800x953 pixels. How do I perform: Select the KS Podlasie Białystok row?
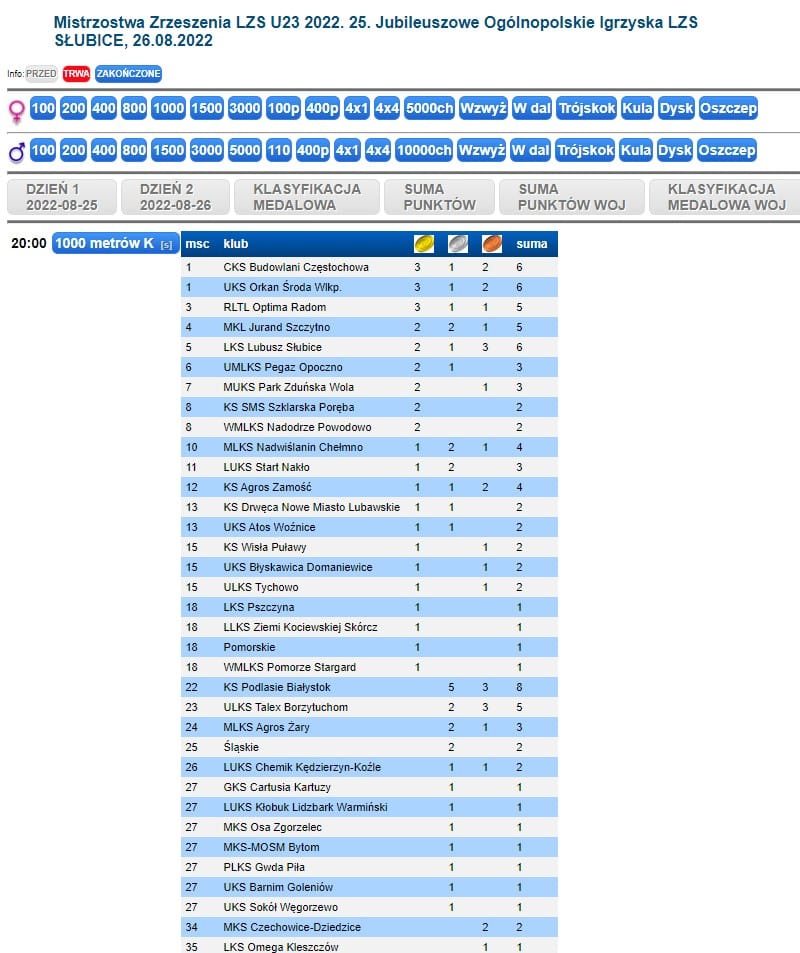click(x=277, y=687)
